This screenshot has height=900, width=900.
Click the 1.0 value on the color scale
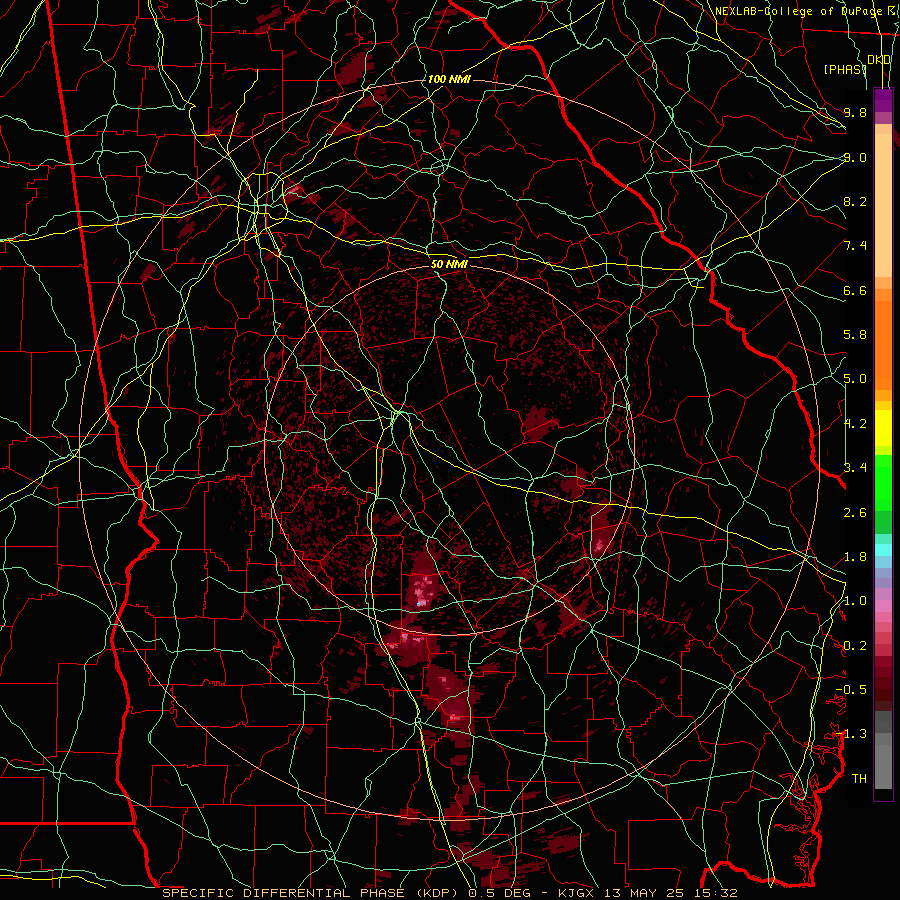click(855, 601)
